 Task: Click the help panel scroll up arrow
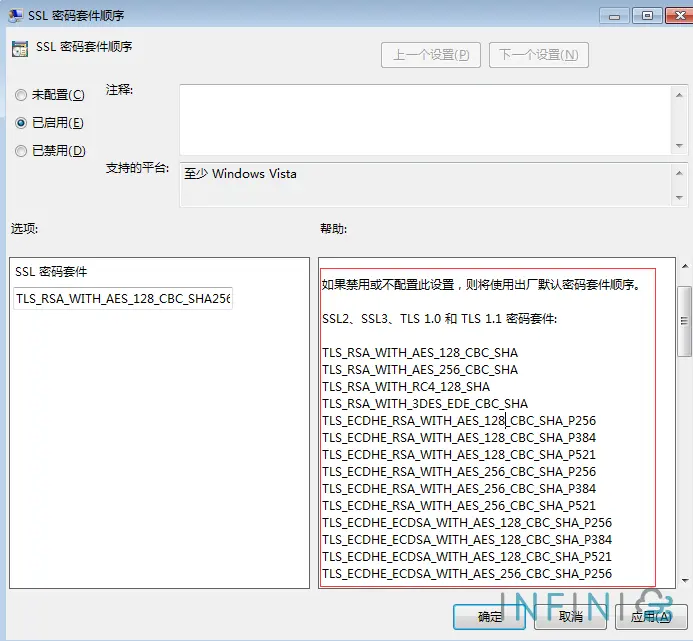tap(685, 266)
